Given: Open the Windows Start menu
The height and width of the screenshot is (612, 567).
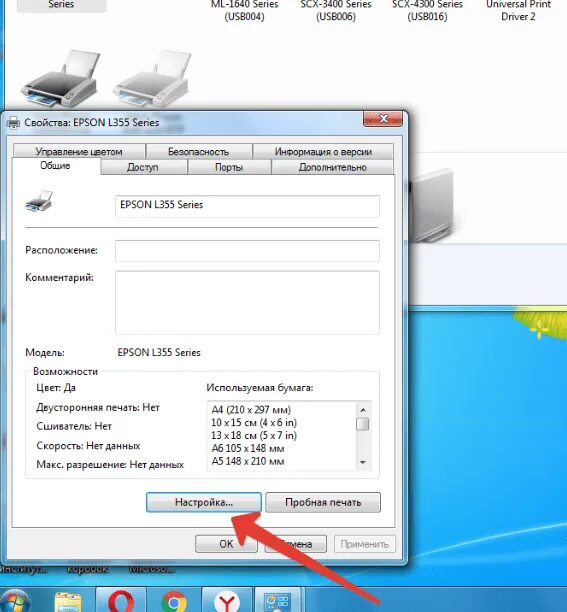Looking at the screenshot, I should pos(15,601).
